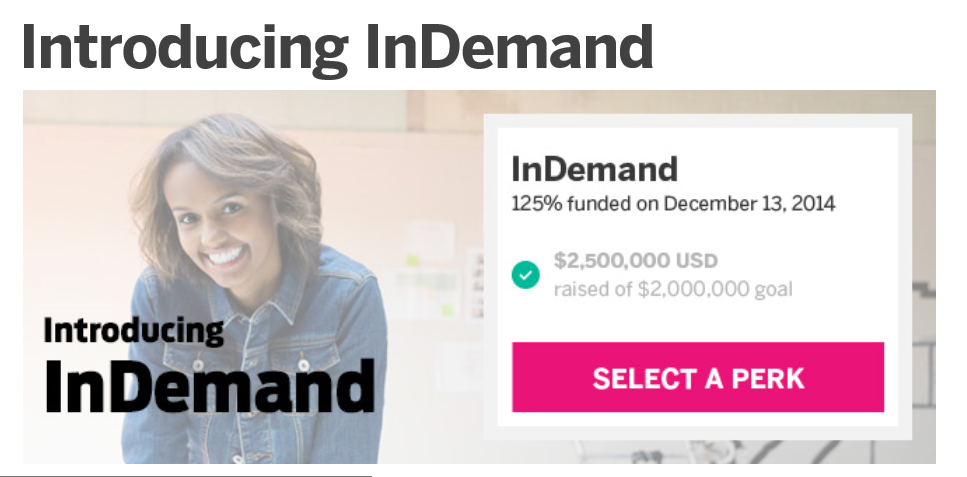Click the word "InDemand" in the page heading
967x477 pixels.
[x=508, y=47]
